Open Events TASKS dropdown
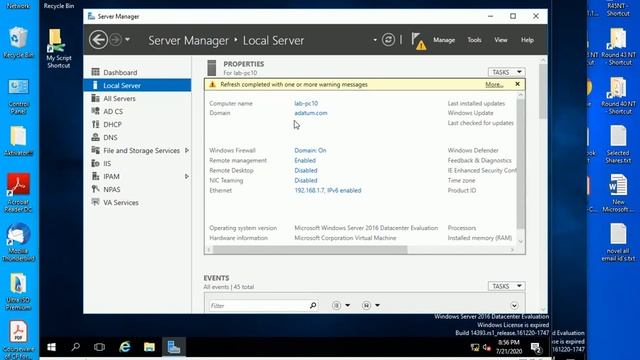Image resolution: width=640 pixels, height=360 pixels. pyautogui.click(x=507, y=286)
